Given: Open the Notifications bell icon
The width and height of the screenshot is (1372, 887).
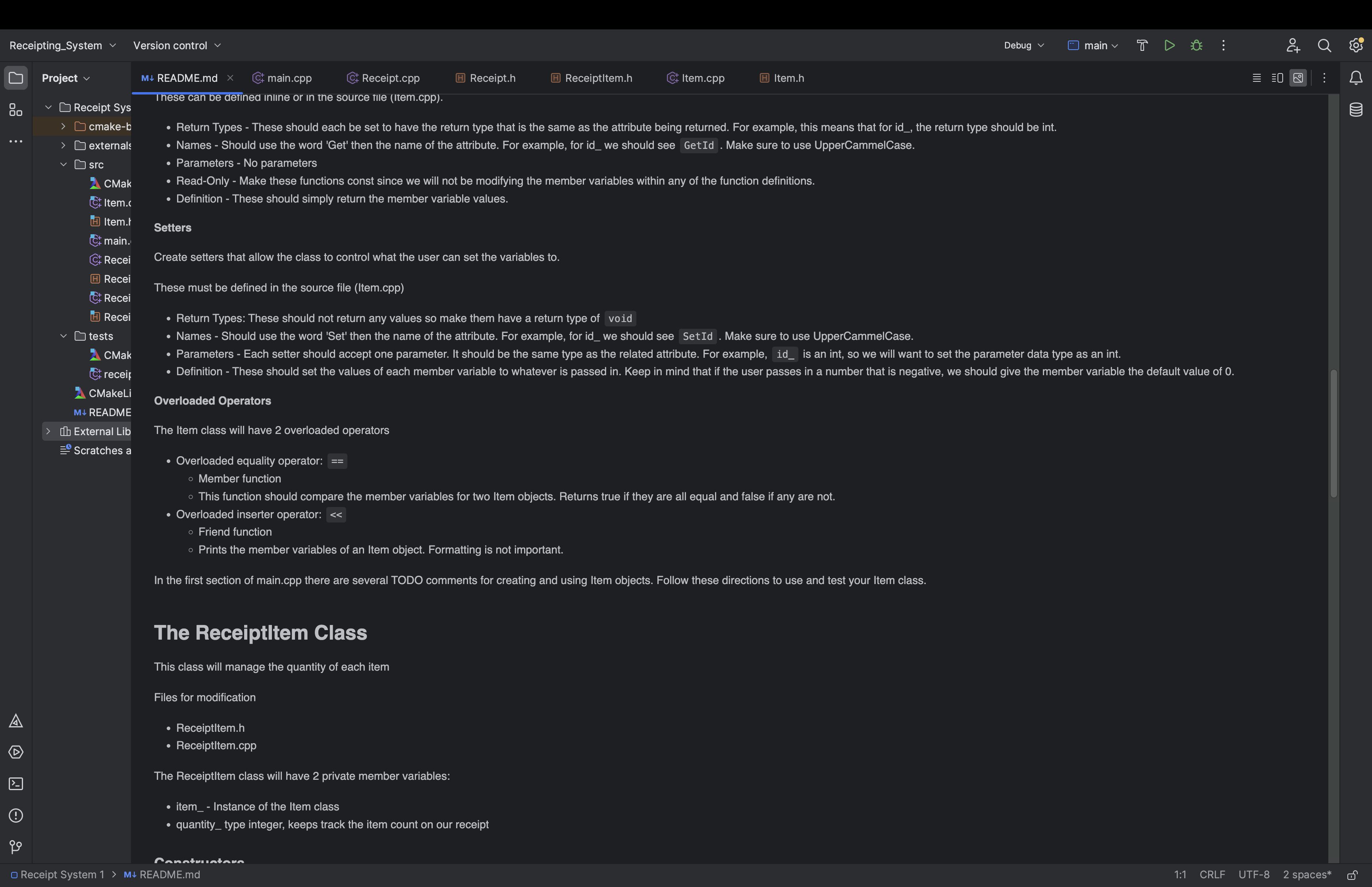Looking at the screenshot, I should 1355,78.
